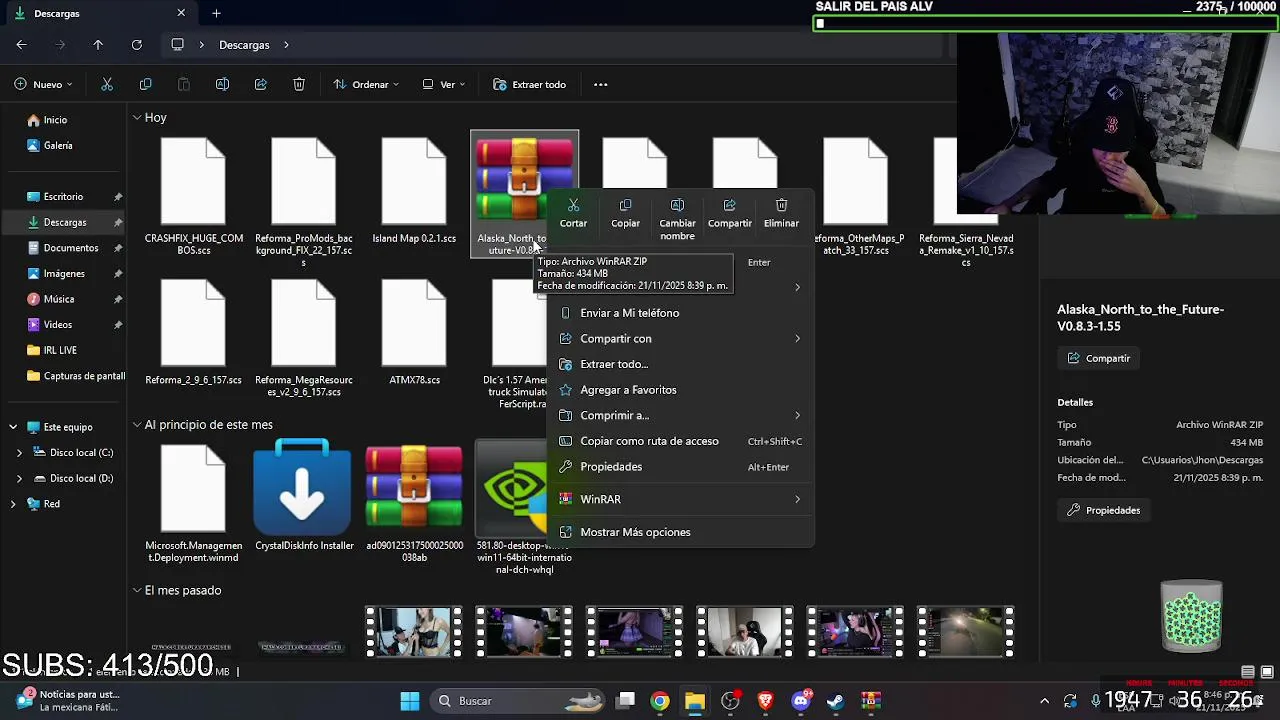This screenshot has height=720, width=1280.
Task: Click Propiedades button in details pane
Action: [x=1104, y=510]
